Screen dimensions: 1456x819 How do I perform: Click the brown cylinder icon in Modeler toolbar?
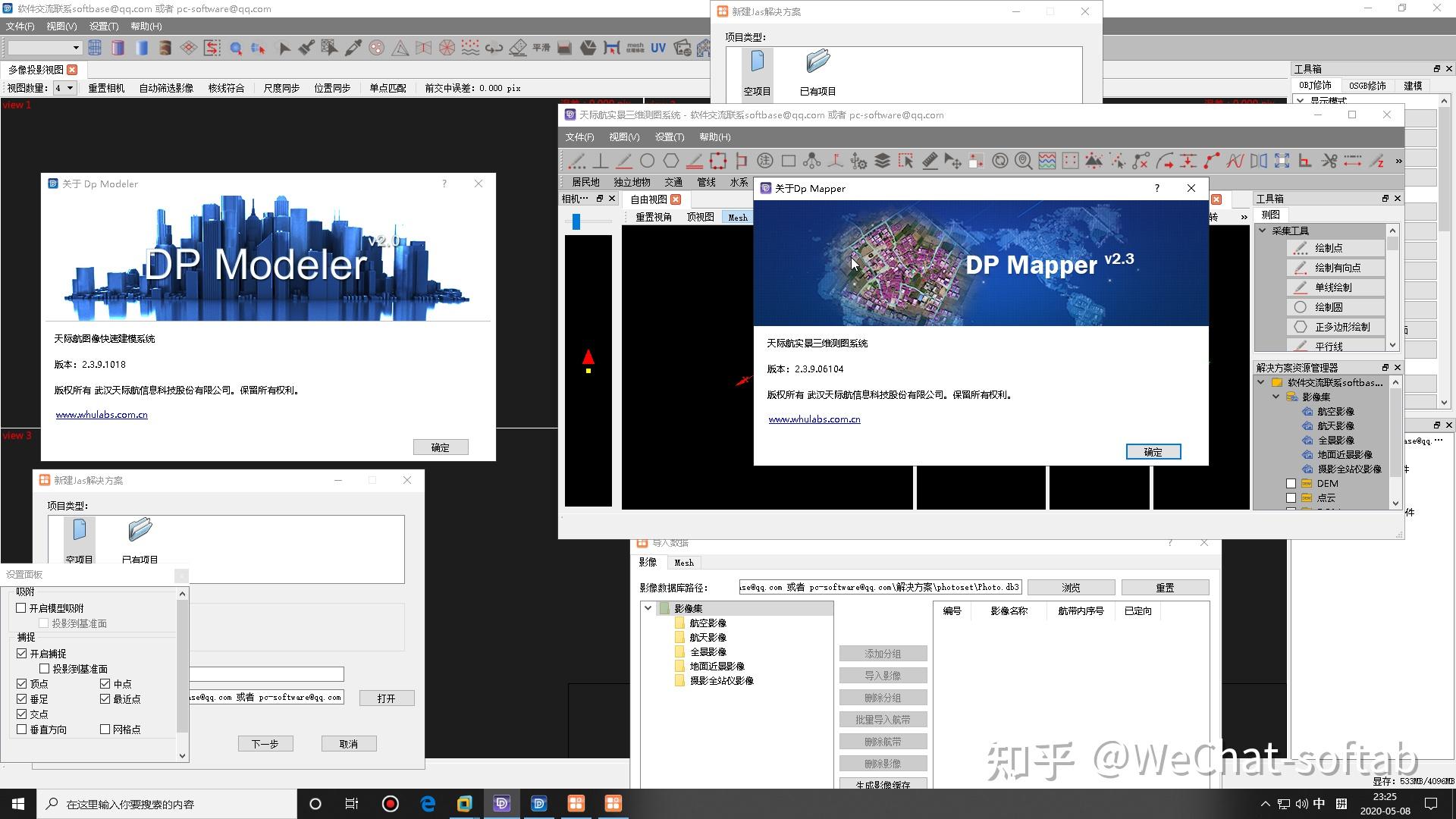pyautogui.click(x=165, y=48)
